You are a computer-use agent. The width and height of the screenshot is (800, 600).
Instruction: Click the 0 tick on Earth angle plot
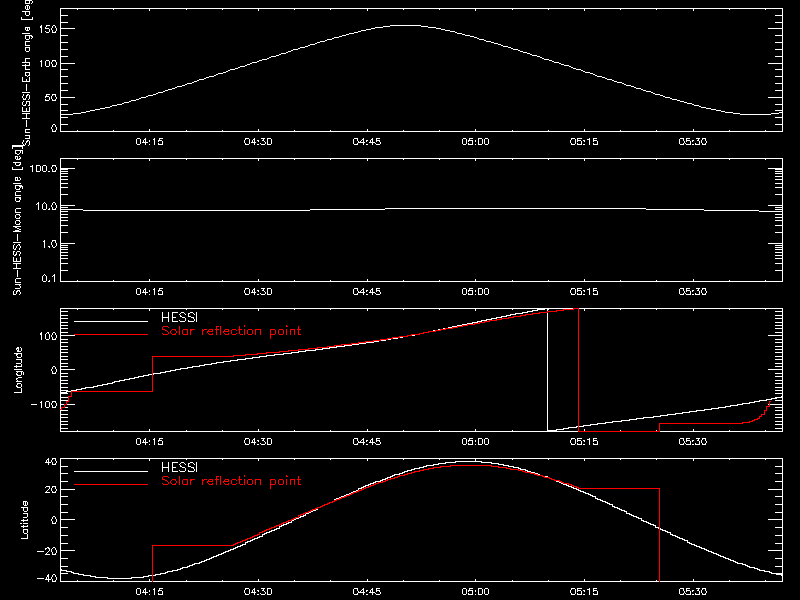[54, 128]
